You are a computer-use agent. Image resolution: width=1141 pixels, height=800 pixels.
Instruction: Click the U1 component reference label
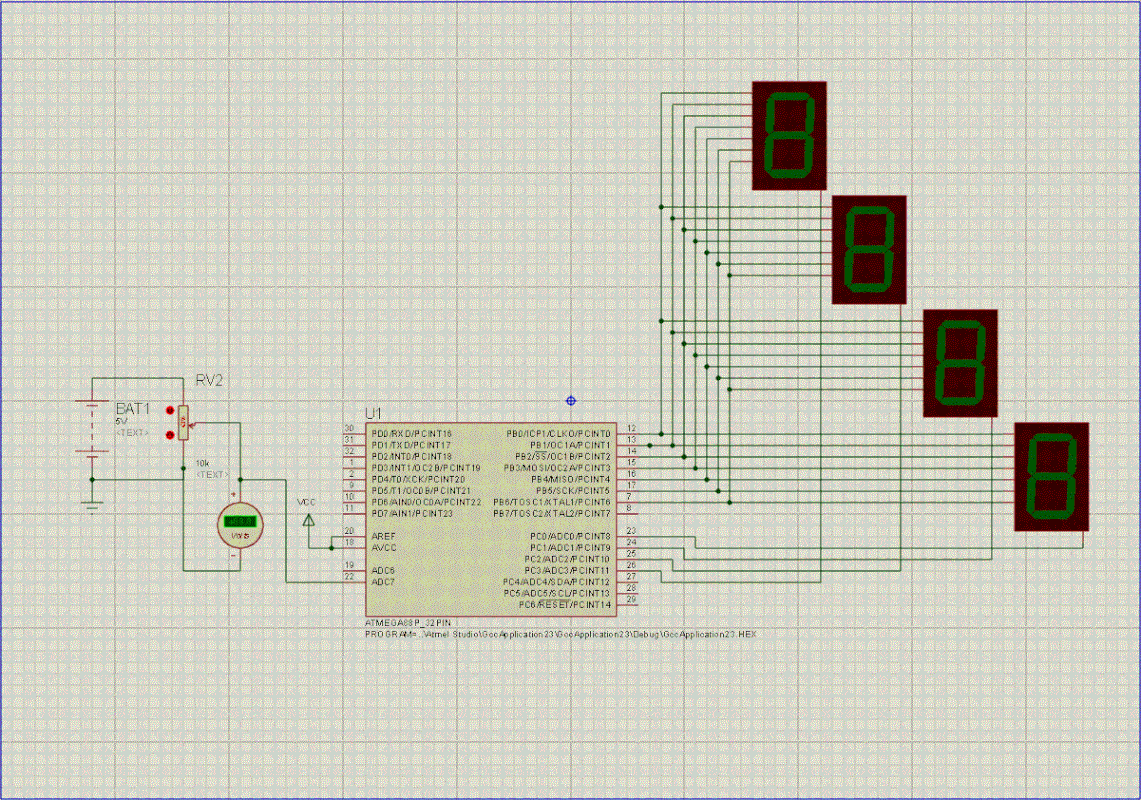click(x=373, y=413)
